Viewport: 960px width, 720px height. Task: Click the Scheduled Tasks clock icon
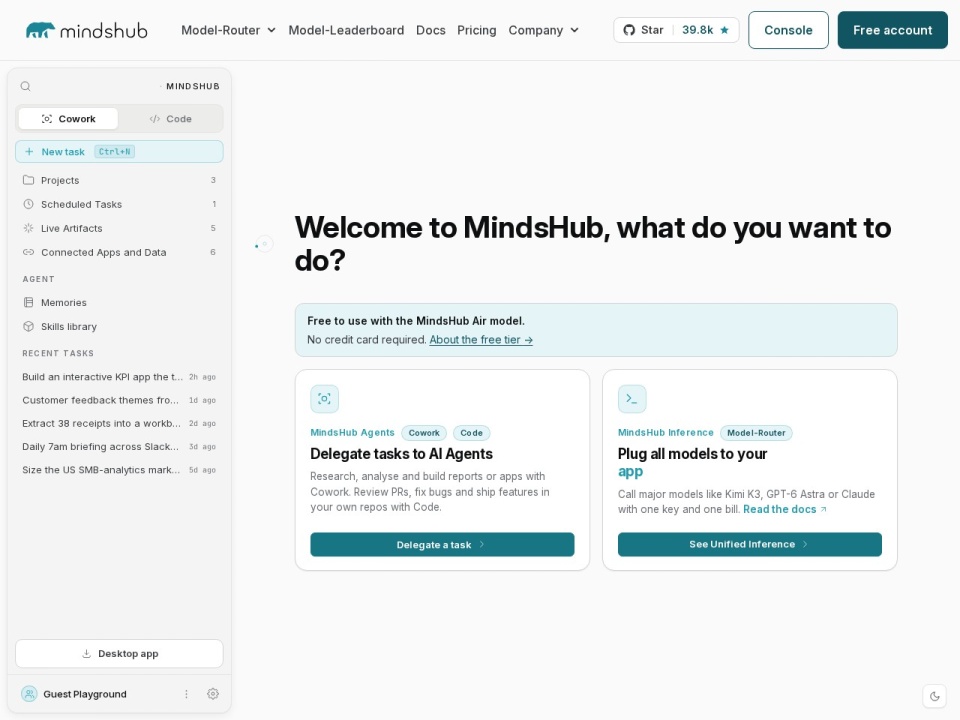coord(28,204)
